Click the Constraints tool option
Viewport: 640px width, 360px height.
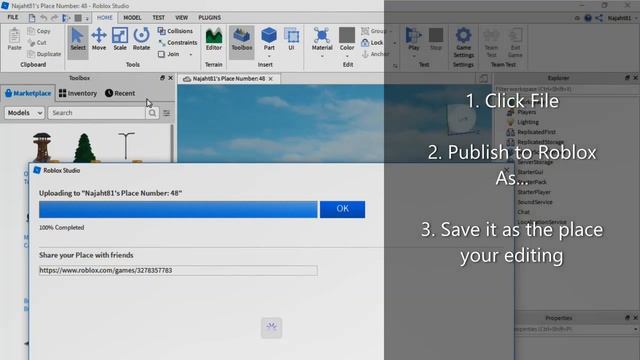coord(178,42)
